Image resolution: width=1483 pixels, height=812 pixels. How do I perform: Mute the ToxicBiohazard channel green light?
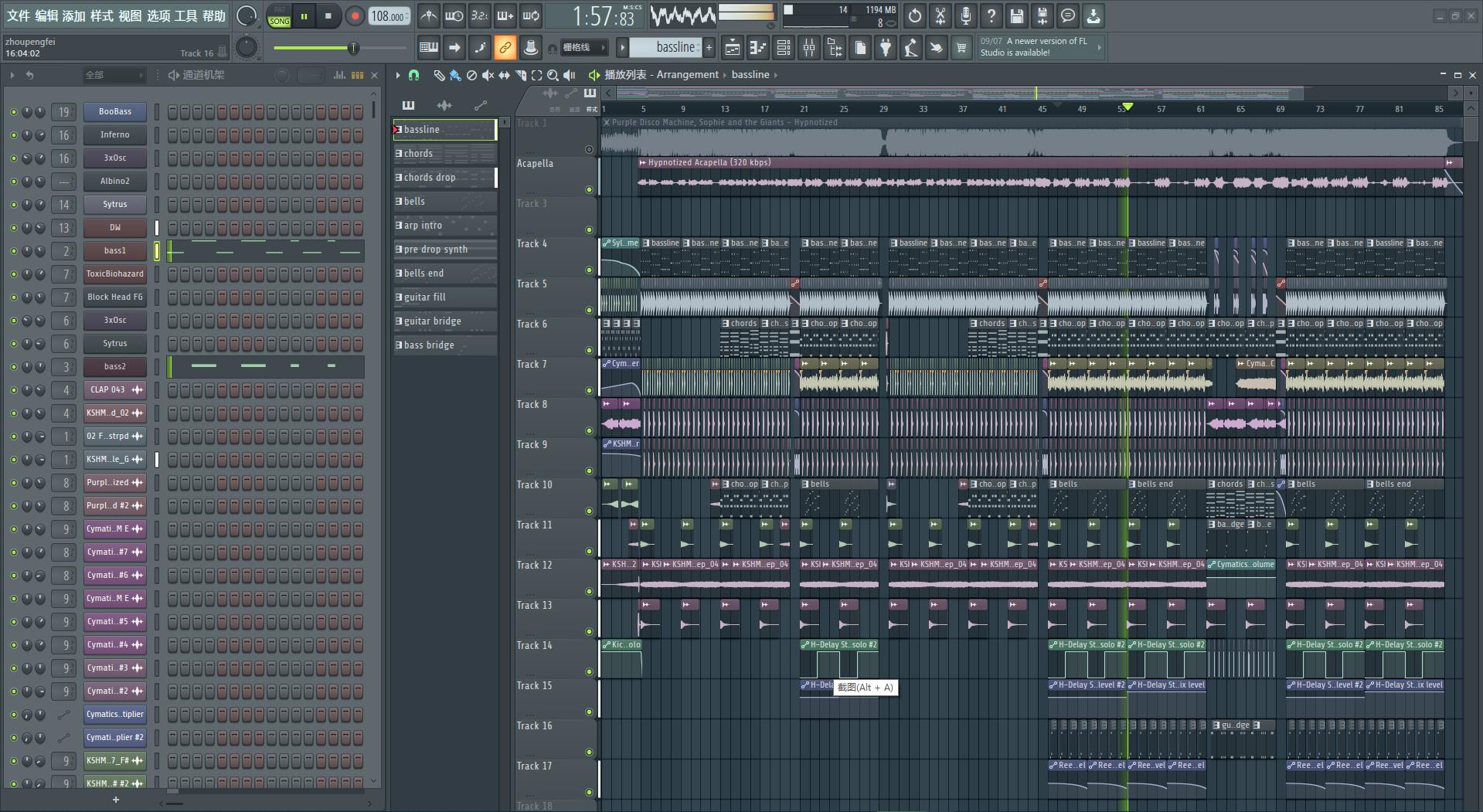click(13, 274)
